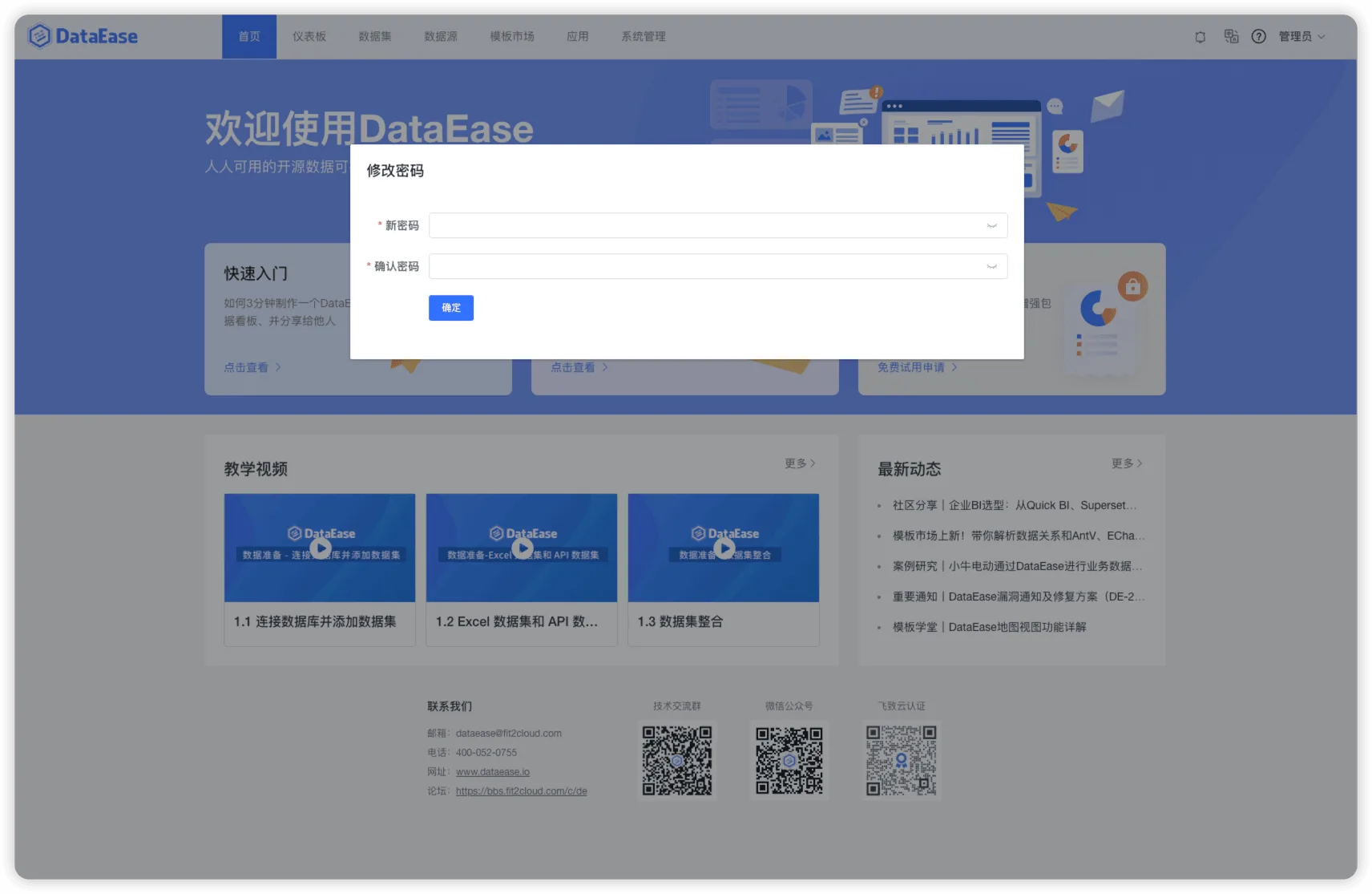The height and width of the screenshot is (894, 1372).
Task: Click the 新密码 input field
Action: (718, 226)
